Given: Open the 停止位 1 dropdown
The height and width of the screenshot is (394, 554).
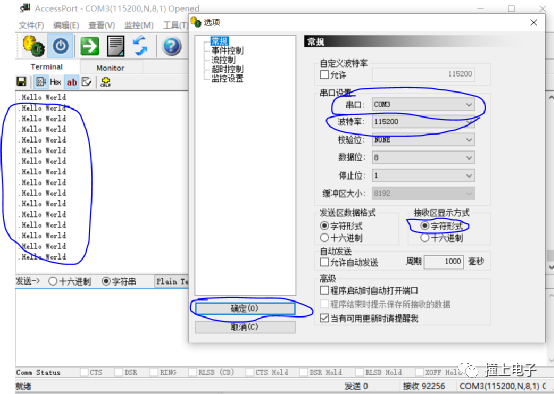Looking at the screenshot, I should click(423, 175).
